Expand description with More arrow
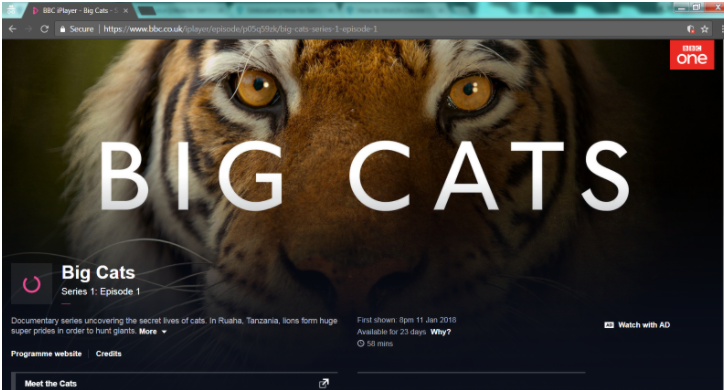 point(152,331)
